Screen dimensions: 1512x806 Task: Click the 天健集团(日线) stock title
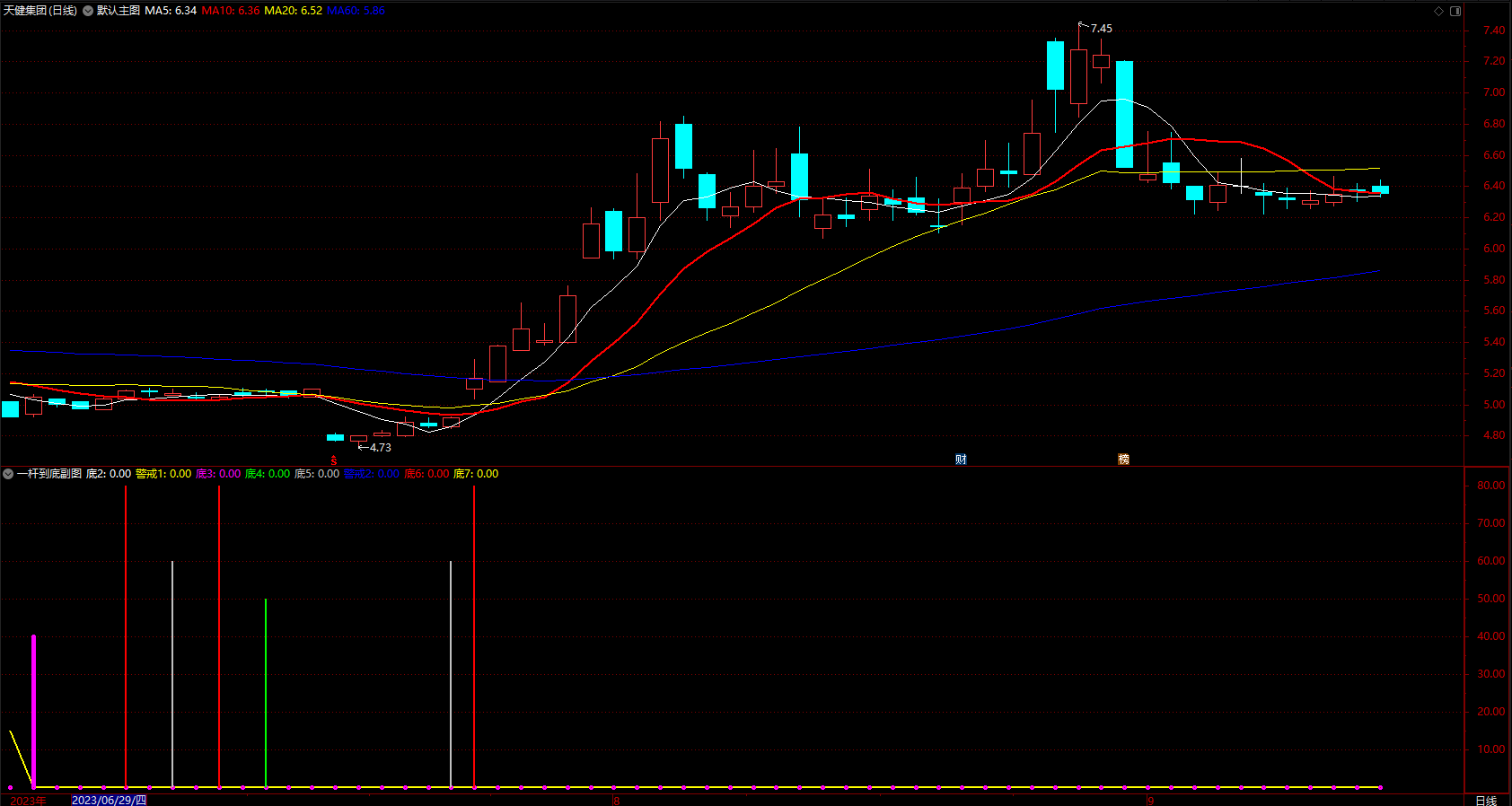click(40, 11)
